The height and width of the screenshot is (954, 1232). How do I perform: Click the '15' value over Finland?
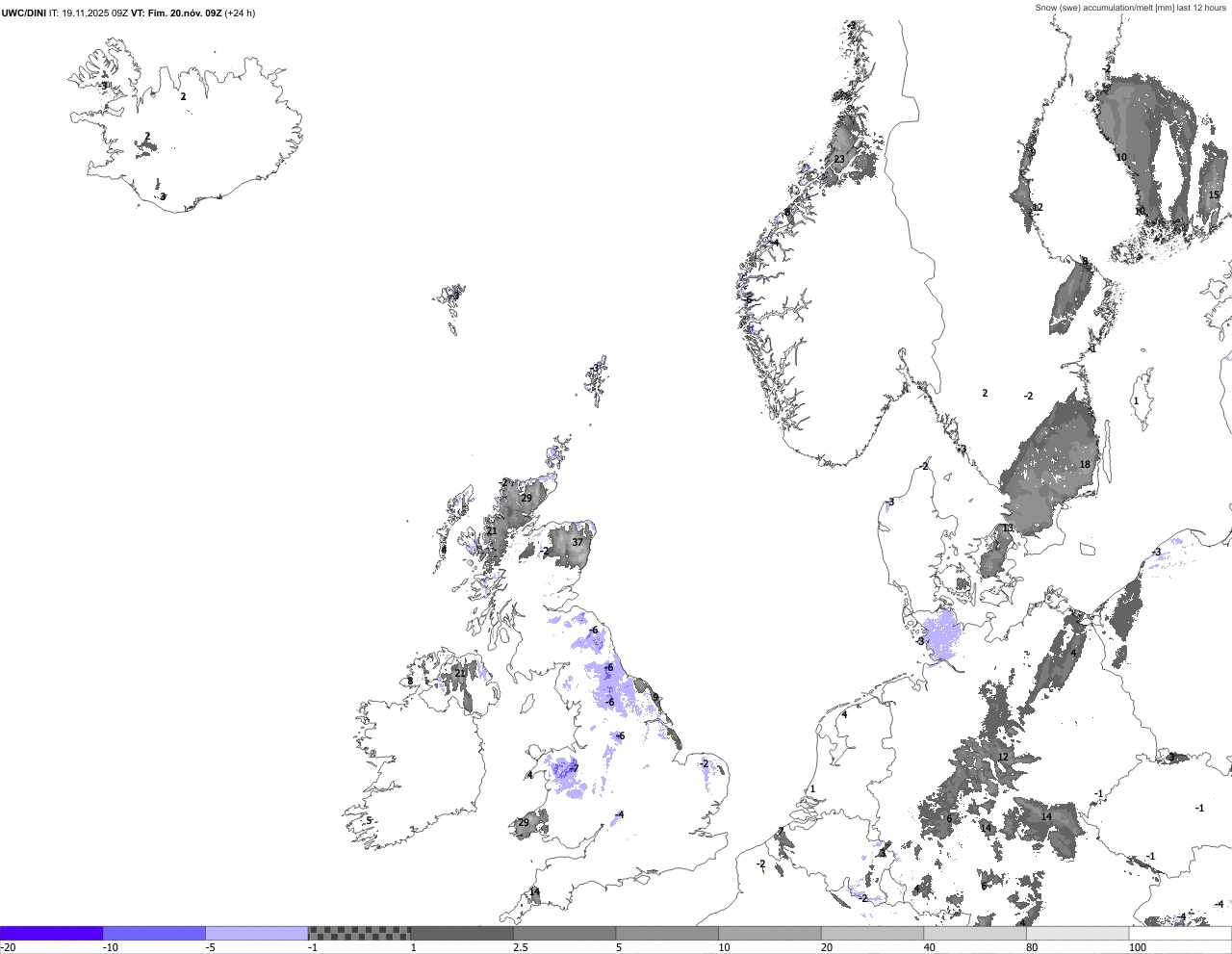(x=1214, y=194)
